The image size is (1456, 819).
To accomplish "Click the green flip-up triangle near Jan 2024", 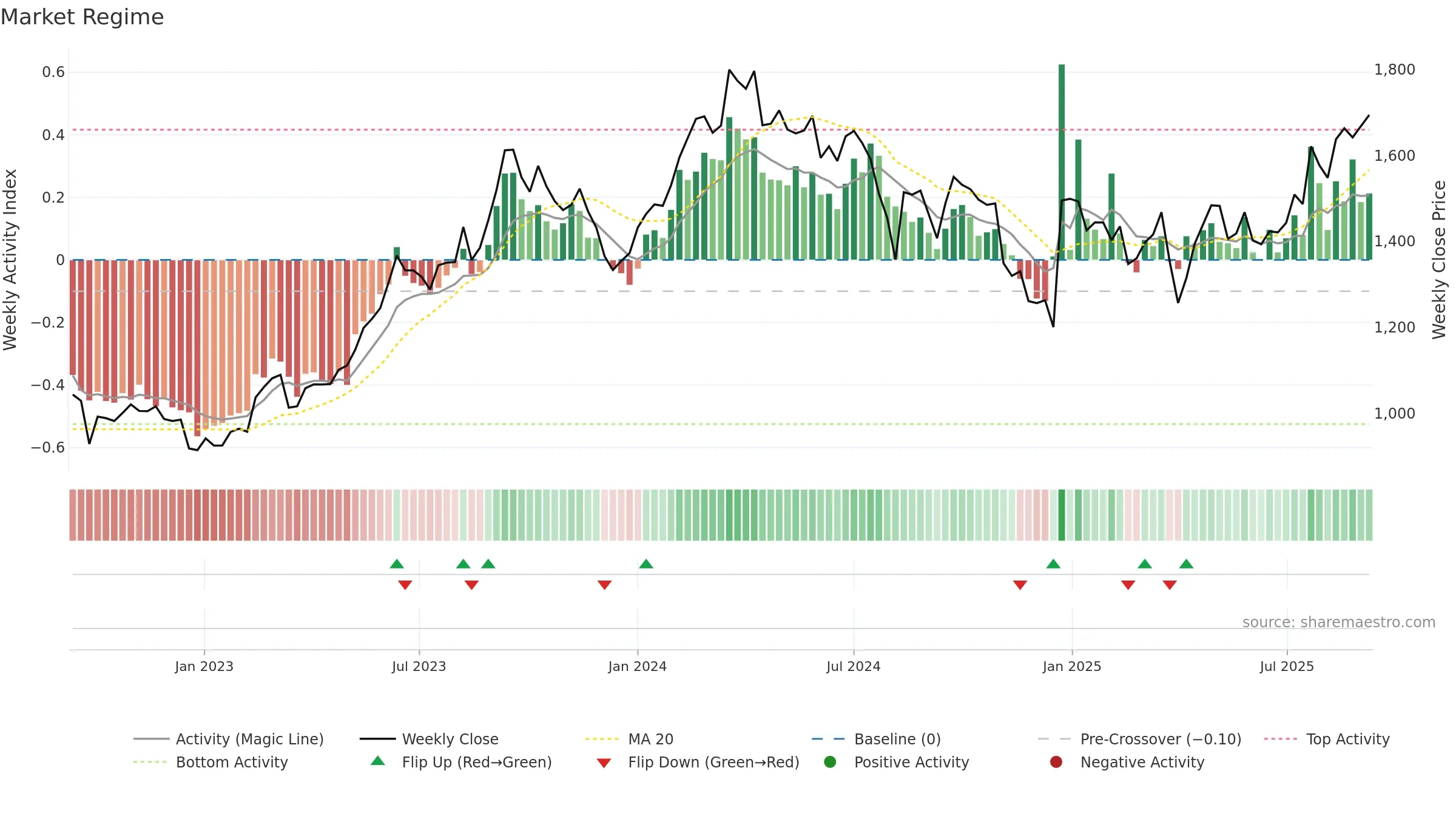I will click(646, 564).
